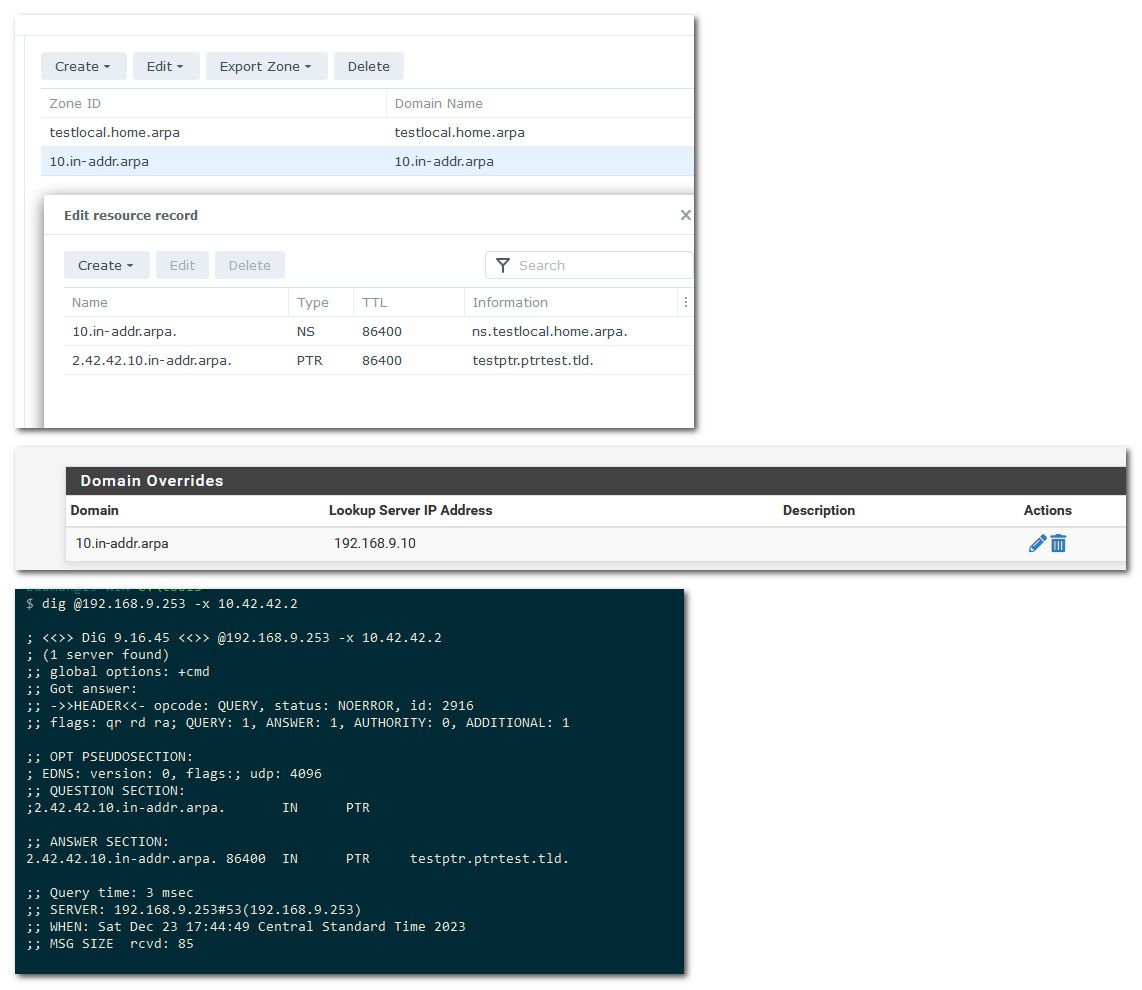Click the Delete button in zone toolbar
The width and height of the screenshot is (1142, 990).
coord(369,66)
